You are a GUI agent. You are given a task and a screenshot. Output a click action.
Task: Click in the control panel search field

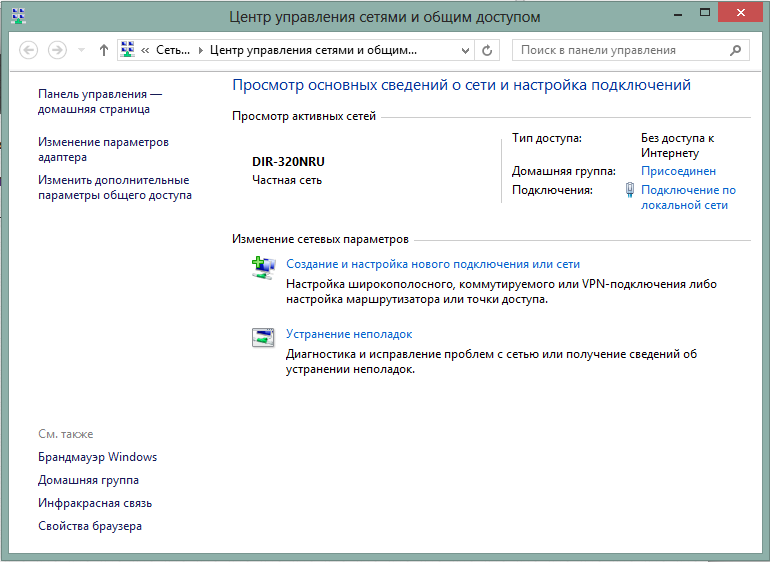(620, 50)
